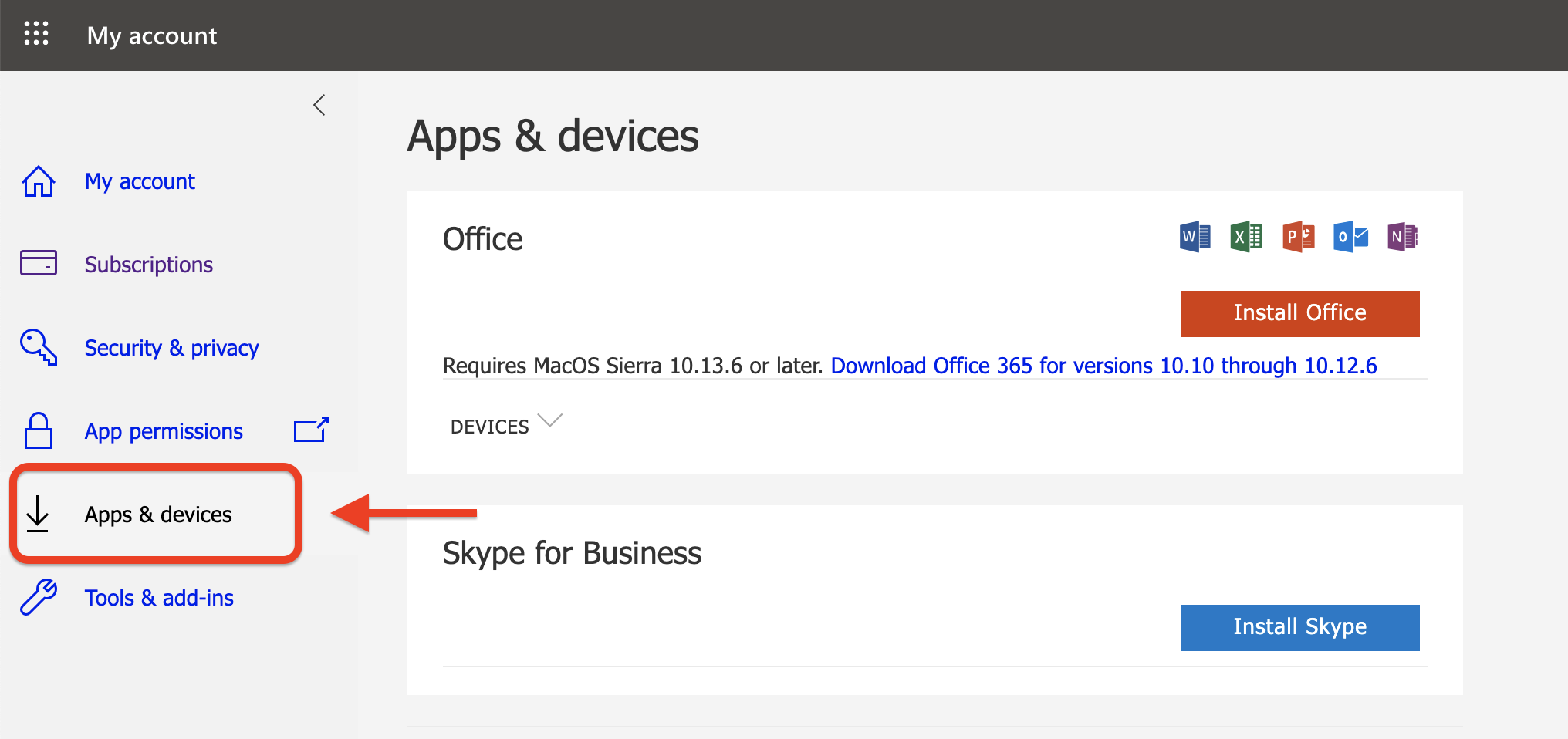The image size is (1568, 739).
Task: Expand the DEVICES section
Action: pyautogui.click(x=505, y=425)
